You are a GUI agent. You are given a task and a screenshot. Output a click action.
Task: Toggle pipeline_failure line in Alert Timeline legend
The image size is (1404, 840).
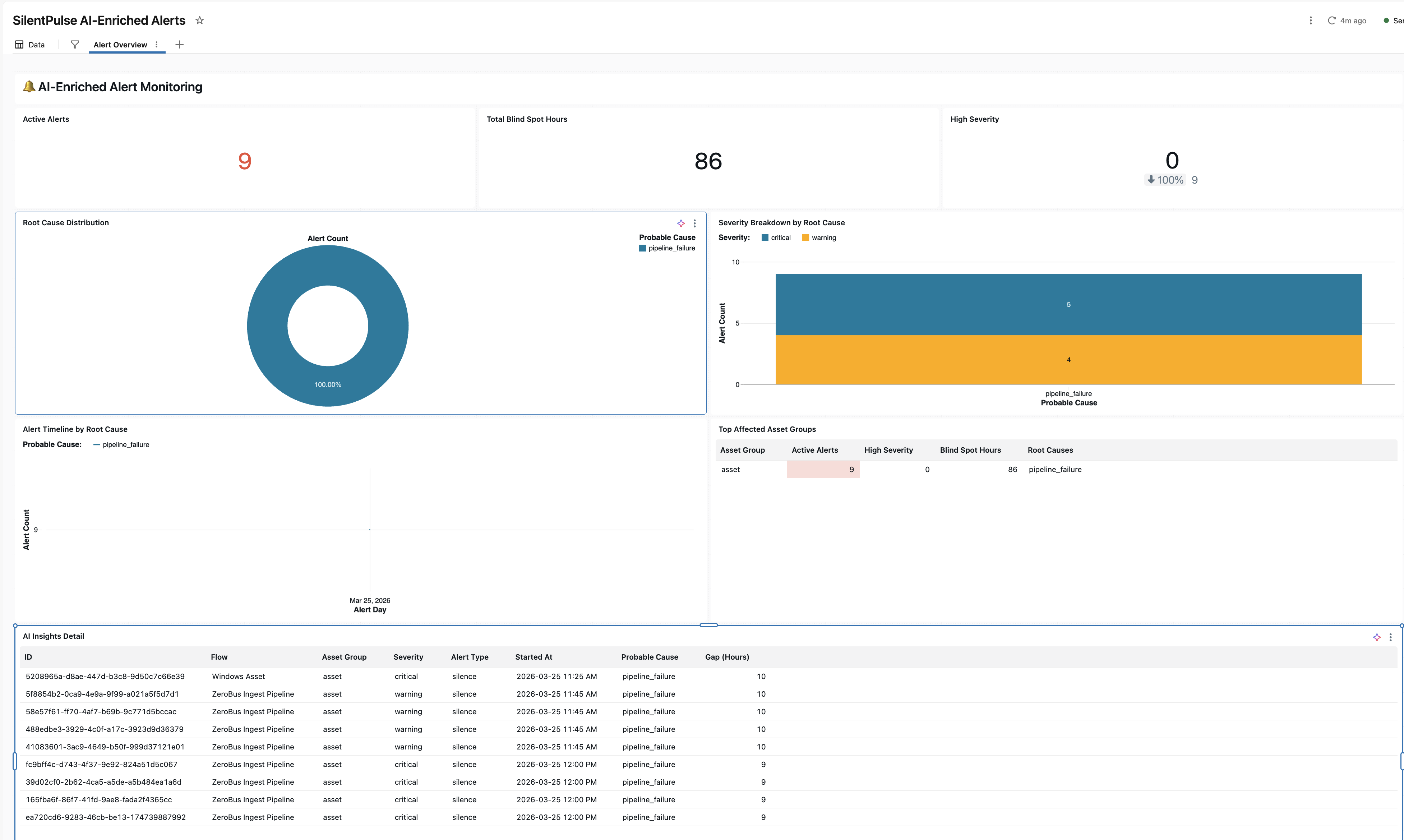[x=121, y=445]
